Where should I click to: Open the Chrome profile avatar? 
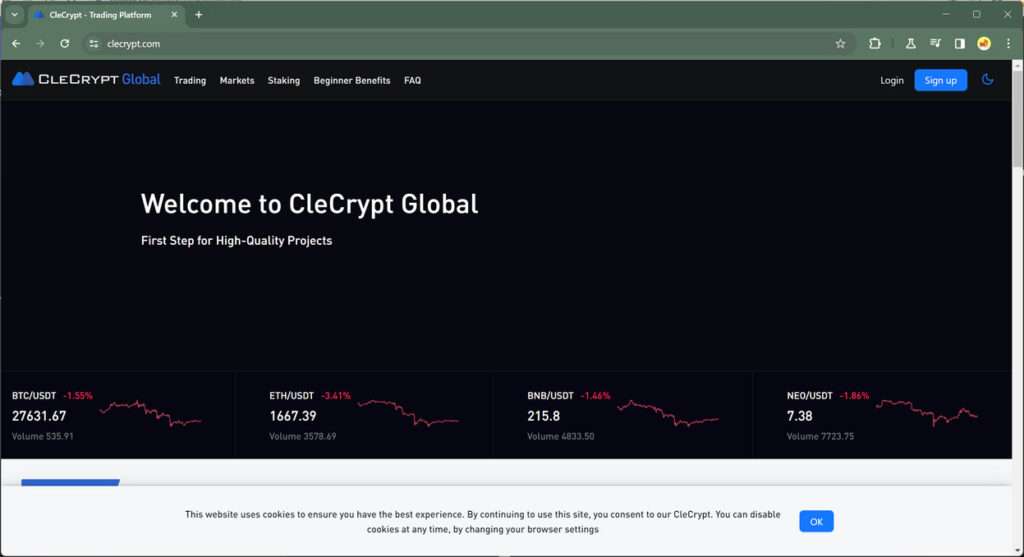[984, 44]
